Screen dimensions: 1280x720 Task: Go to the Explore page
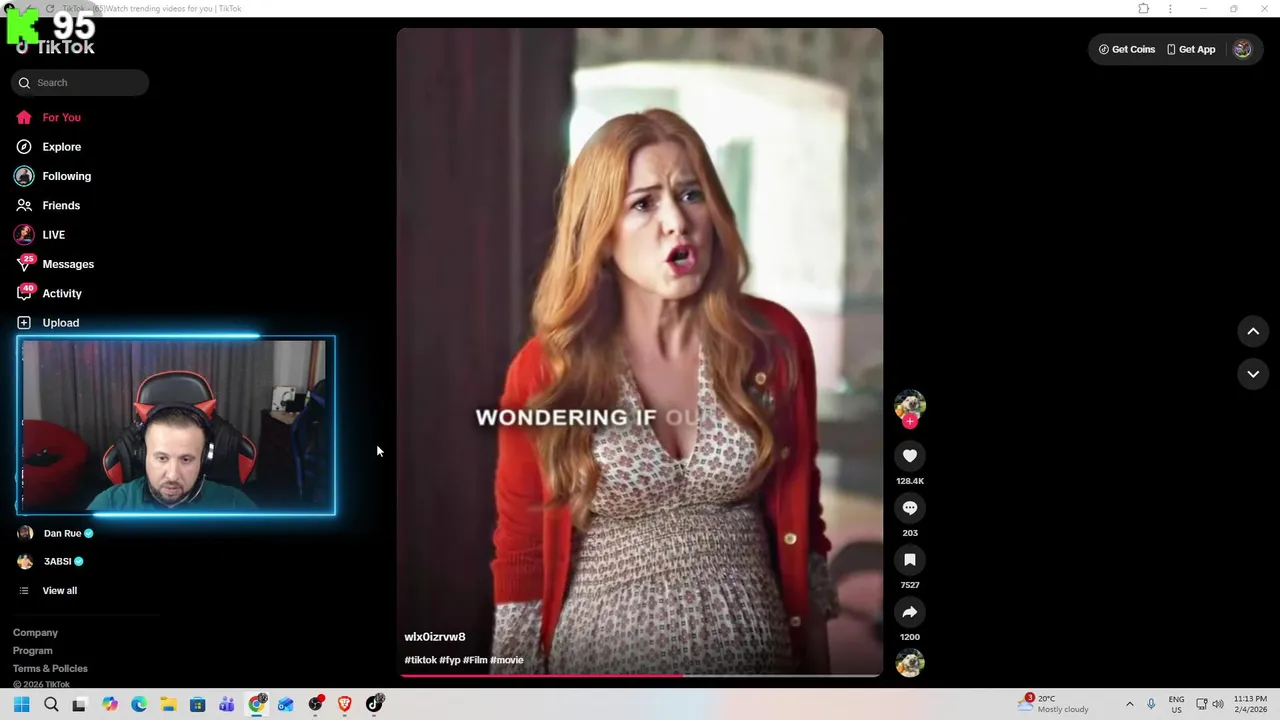[x=61, y=147]
